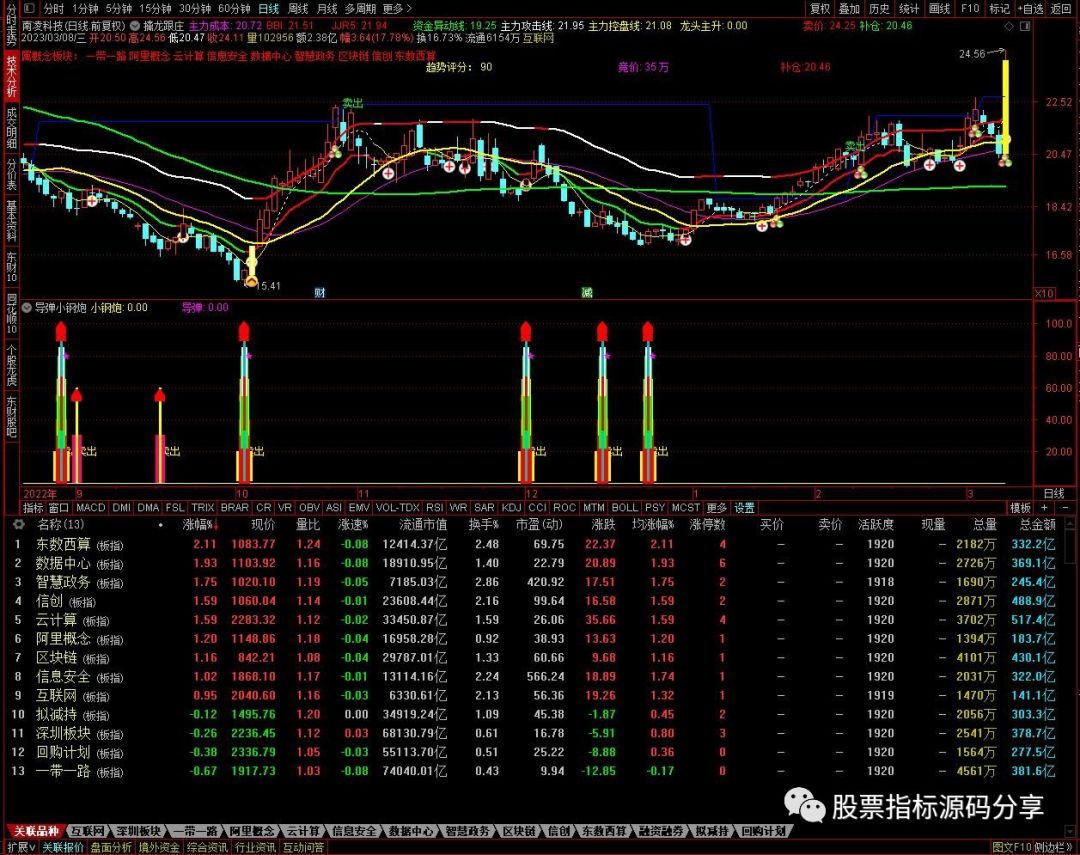Switch to the 分时 timeframe
This screenshot has height=855, width=1080.
click(x=53, y=8)
